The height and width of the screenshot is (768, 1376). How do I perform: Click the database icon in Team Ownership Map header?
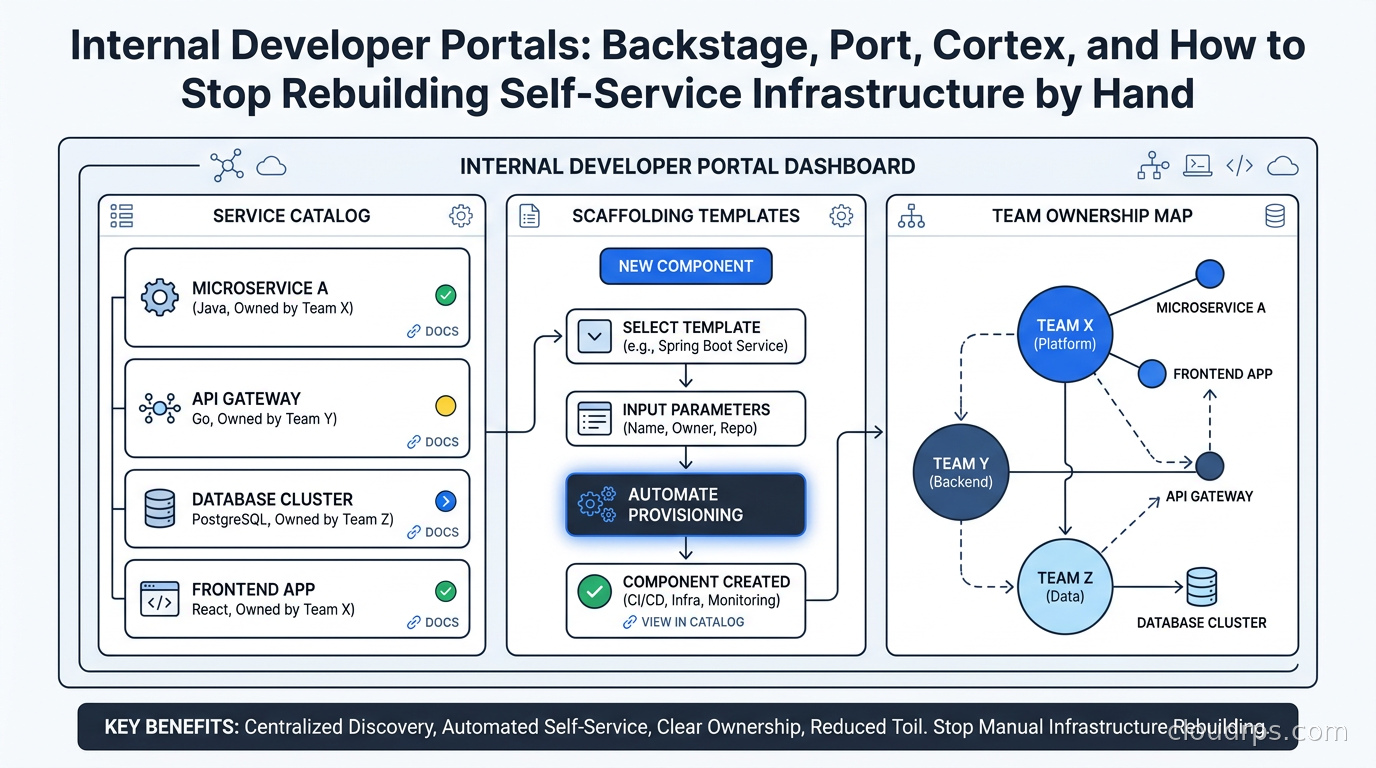[1275, 215]
